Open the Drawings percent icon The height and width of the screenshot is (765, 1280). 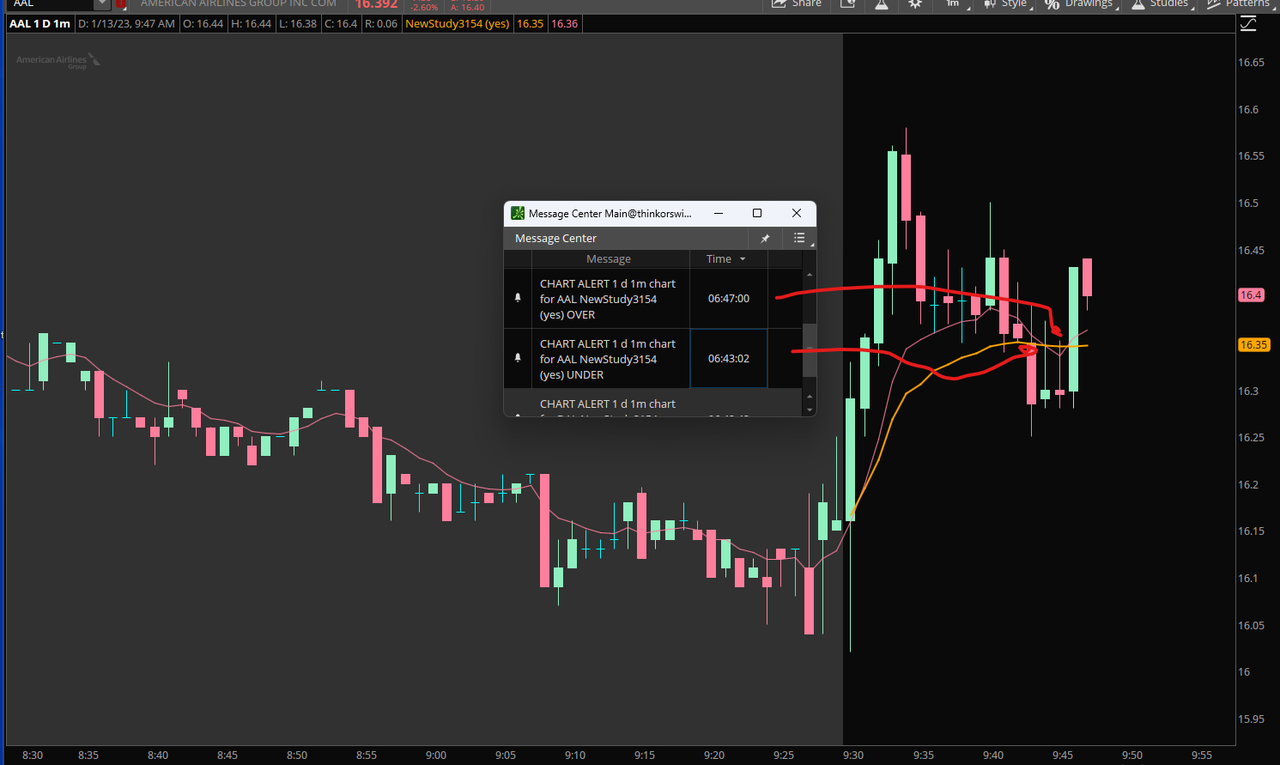click(x=1051, y=5)
